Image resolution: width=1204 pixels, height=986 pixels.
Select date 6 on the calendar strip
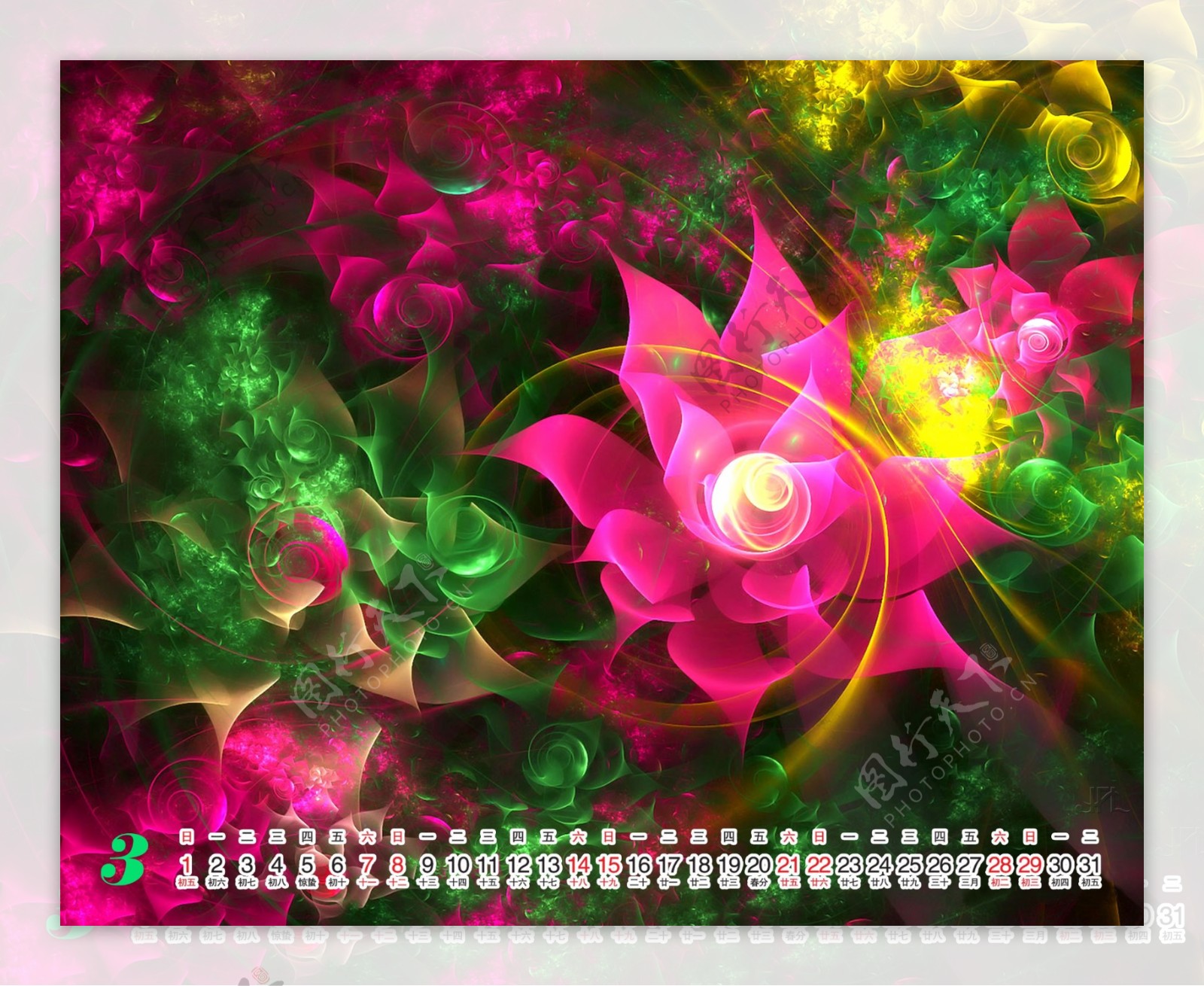pyautogui.click(x=337, y=864)
